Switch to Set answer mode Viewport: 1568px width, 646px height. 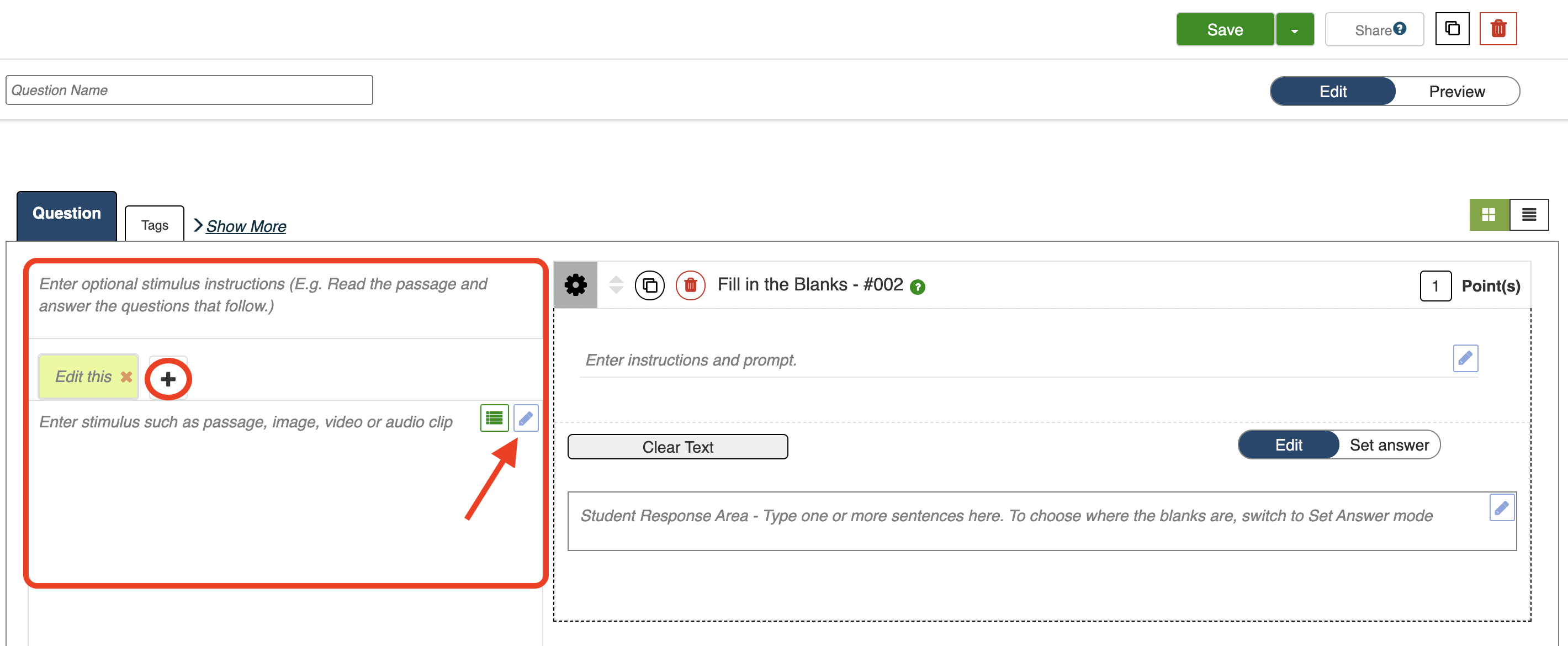tap(1389, 445)
